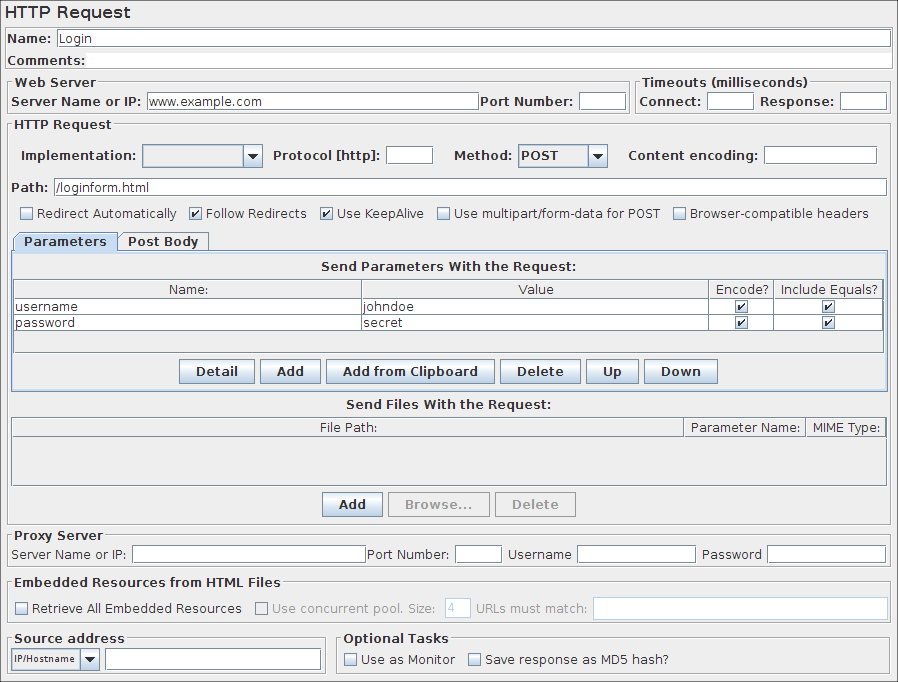Image resolution: width=898 pixels, height=682 pixels.
Task: Toggle the Use KeepAlive checkbox
Action: click(327, 214)
